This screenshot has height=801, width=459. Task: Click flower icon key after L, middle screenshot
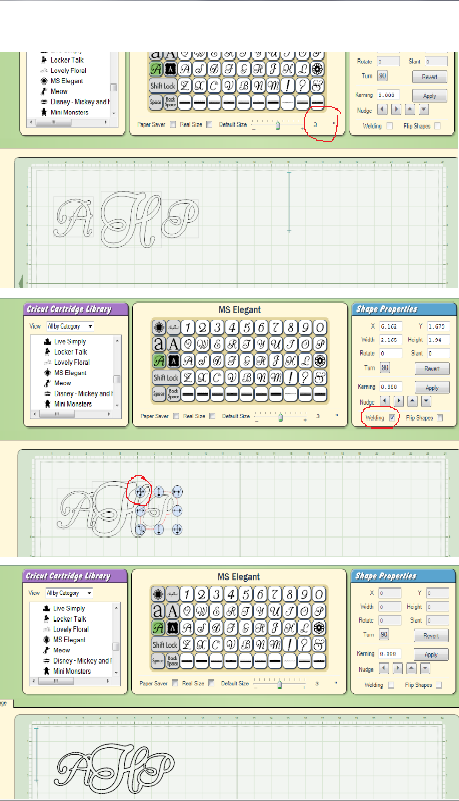[x=320, y=361]
